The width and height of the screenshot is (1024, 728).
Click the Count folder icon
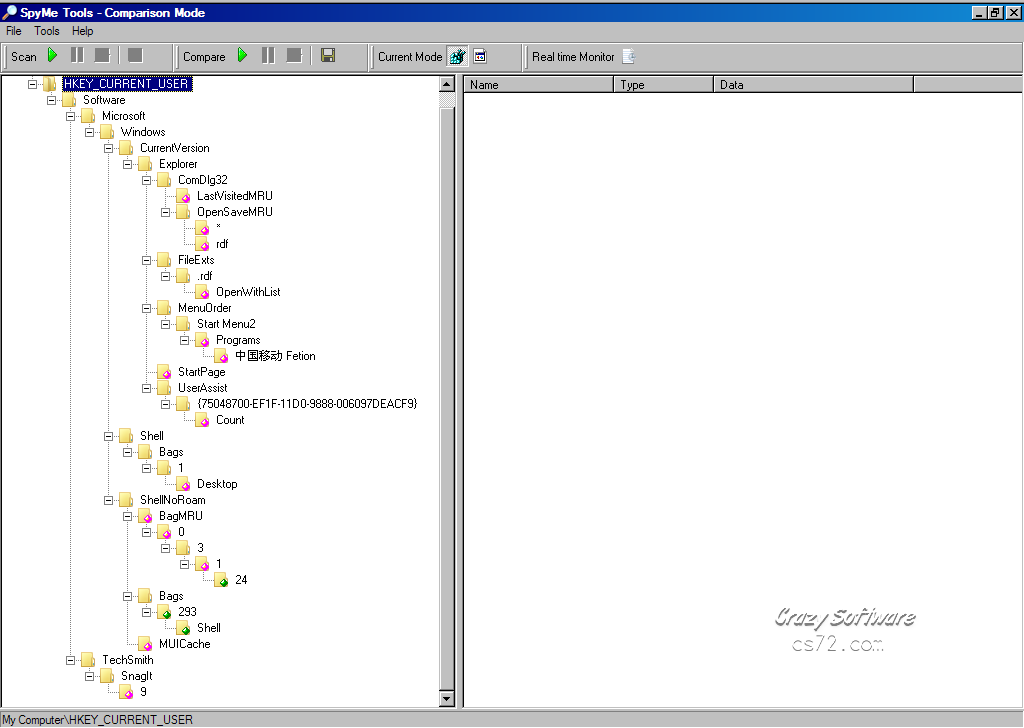click(202, 420)
